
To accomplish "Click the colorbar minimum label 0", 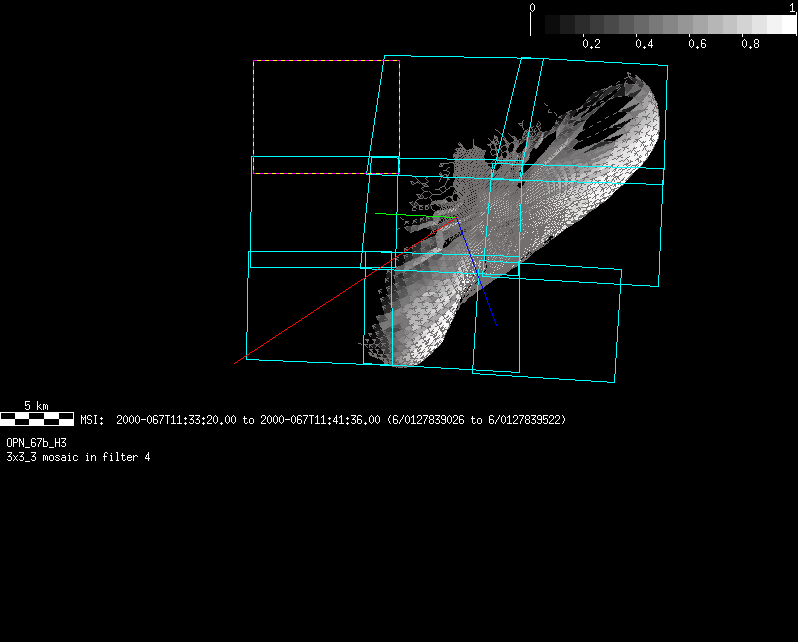I will pyautogui.click(x=532, y=7).
